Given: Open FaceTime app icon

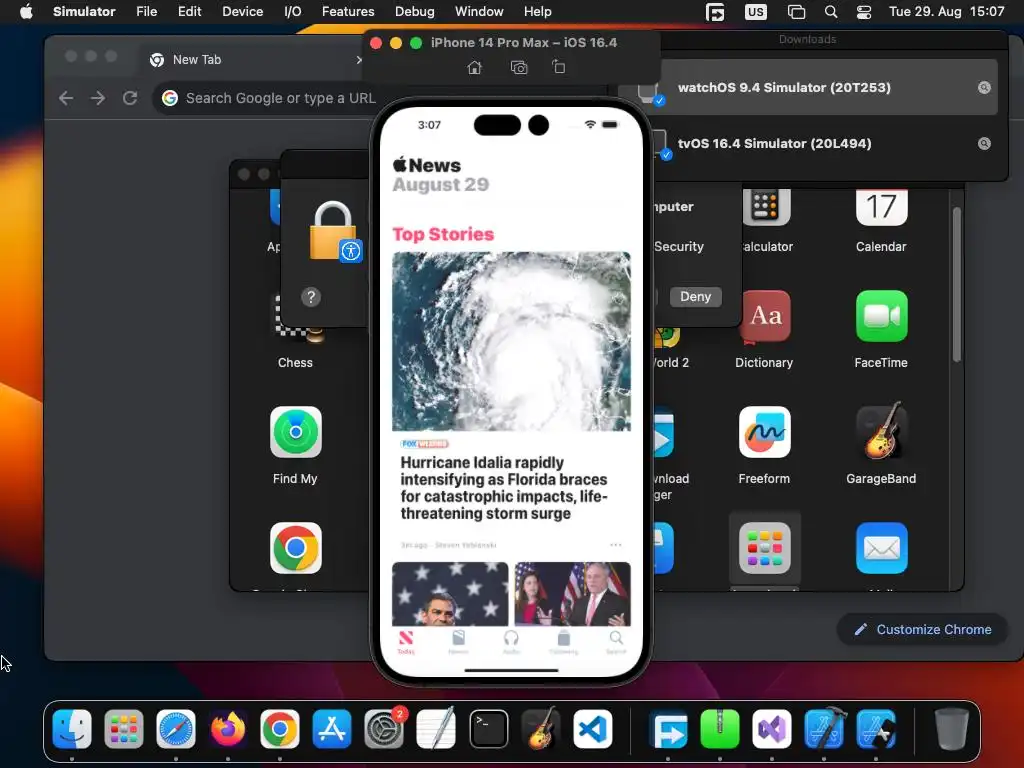Looking at the screenshot, I should coord(881,317).
